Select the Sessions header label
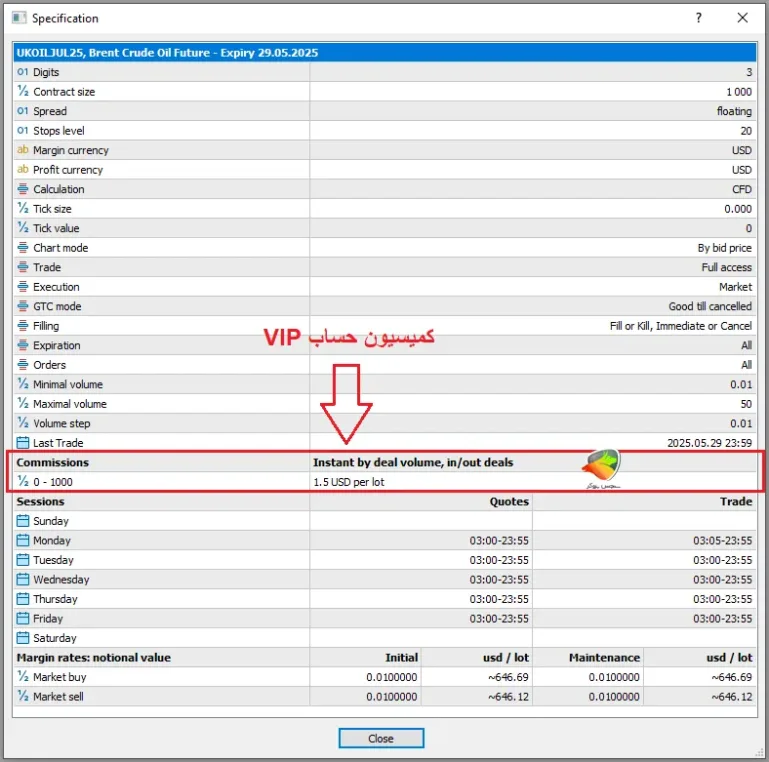Image resolution: width=769 pixels, height=762 pixels. [40, 501]
